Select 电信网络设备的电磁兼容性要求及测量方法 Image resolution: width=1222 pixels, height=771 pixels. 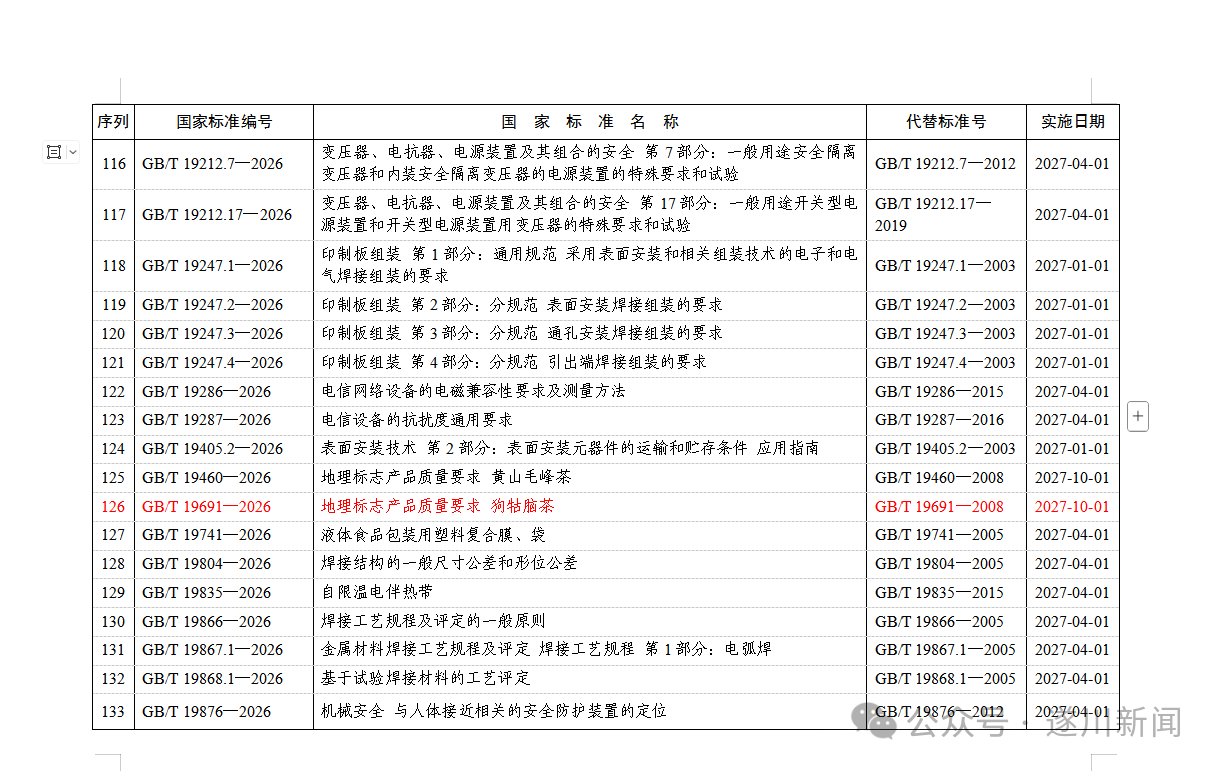coord(473,391)
